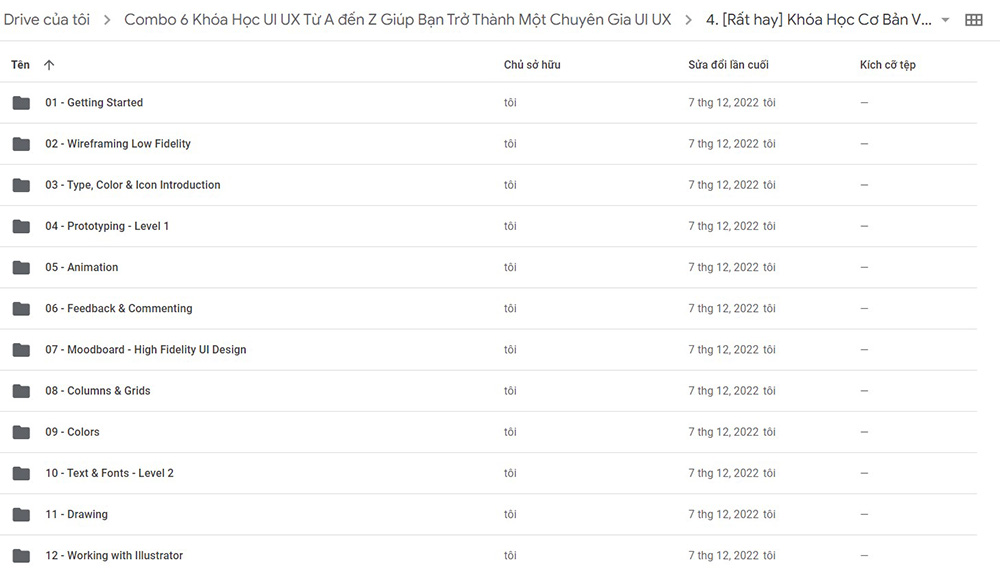The image size is (1000, 573).
Task: Select folder icon for 11 - Drawing
Action: [21, 514]
